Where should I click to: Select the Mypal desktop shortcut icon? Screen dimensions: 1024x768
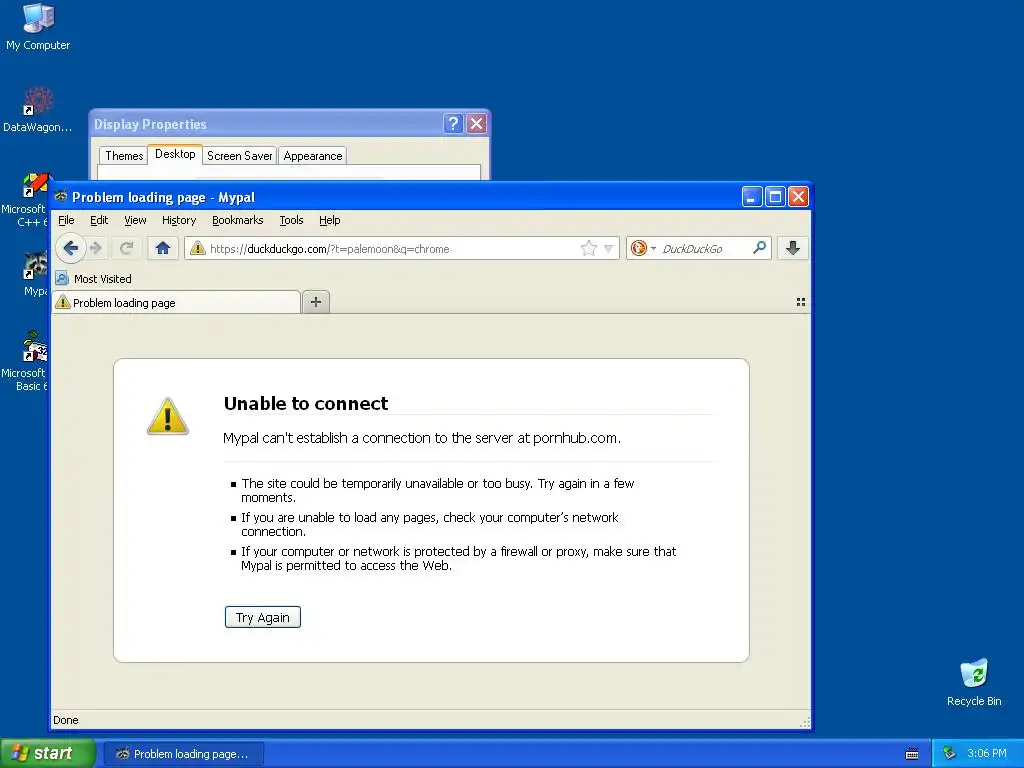34,274
